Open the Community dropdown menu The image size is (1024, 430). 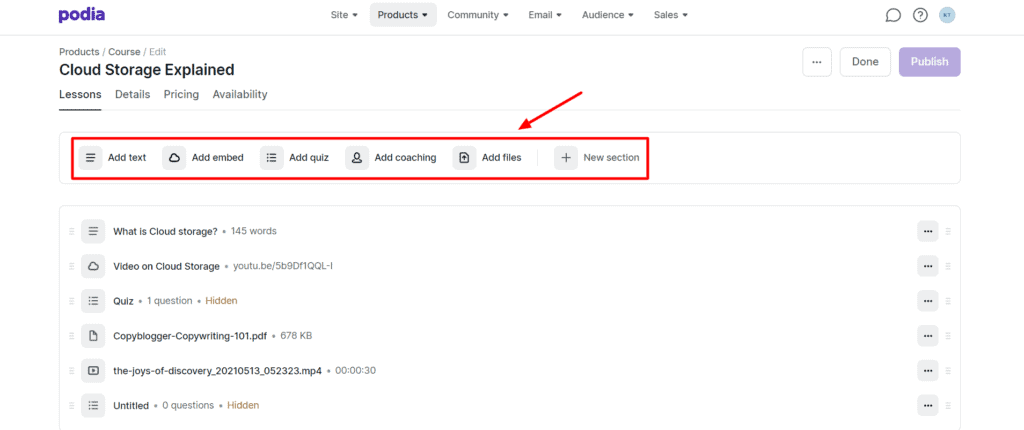coord(478,15)
